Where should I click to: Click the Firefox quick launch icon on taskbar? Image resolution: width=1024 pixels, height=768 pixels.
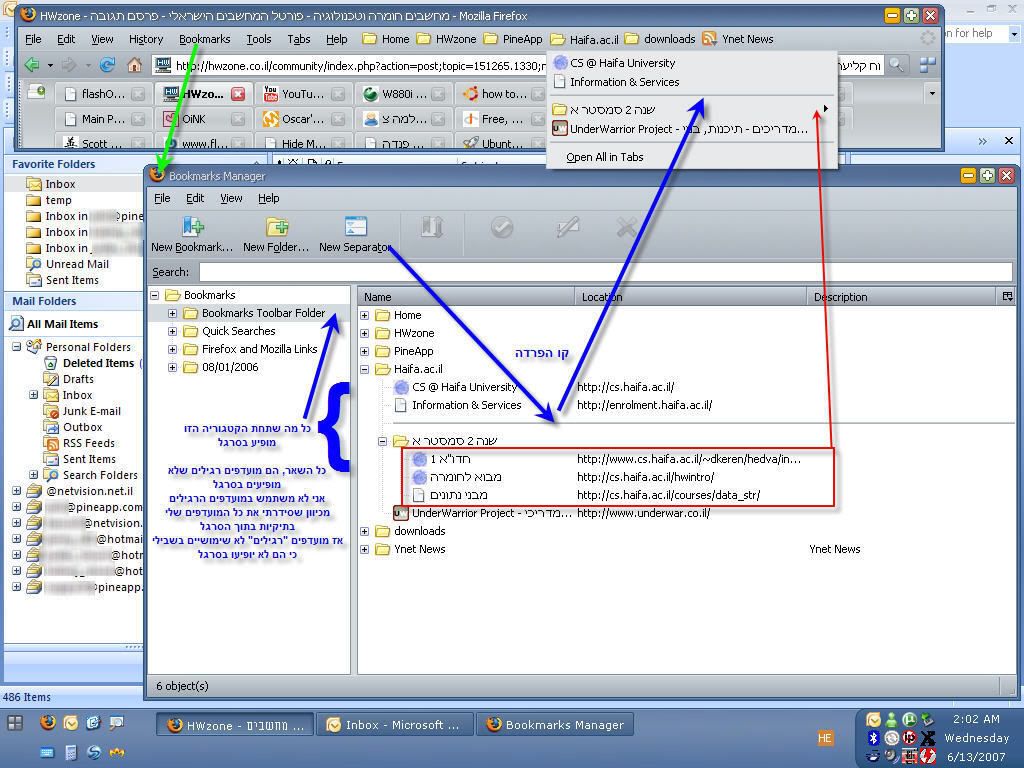point(48,722)
